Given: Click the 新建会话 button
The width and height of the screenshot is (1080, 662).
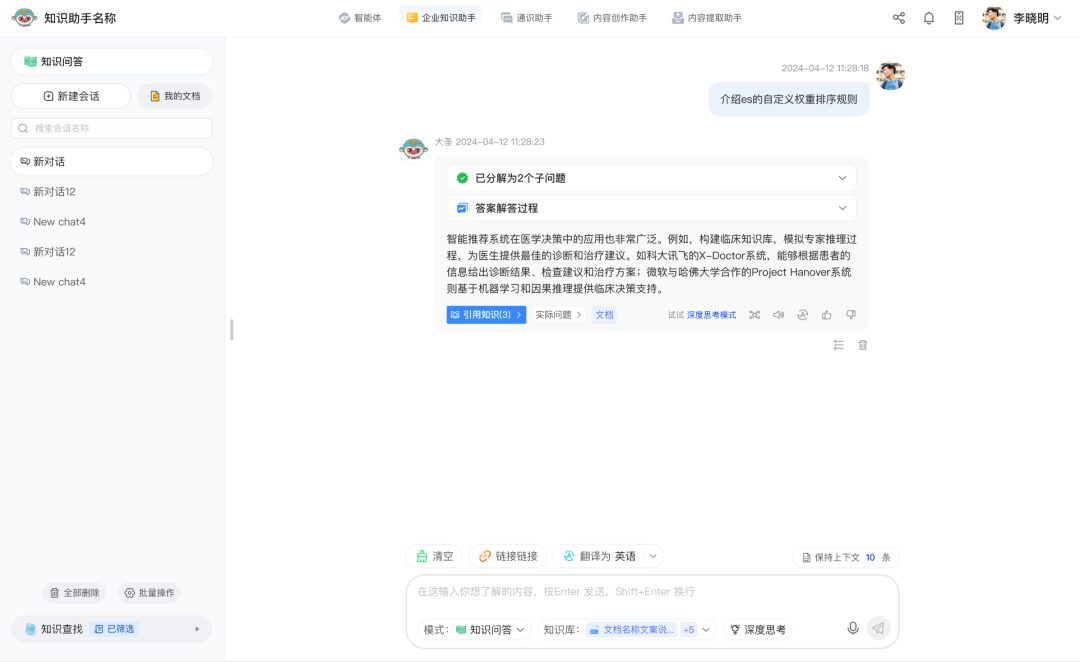Looking at the screenshot, I should click(x=71, y=96).
